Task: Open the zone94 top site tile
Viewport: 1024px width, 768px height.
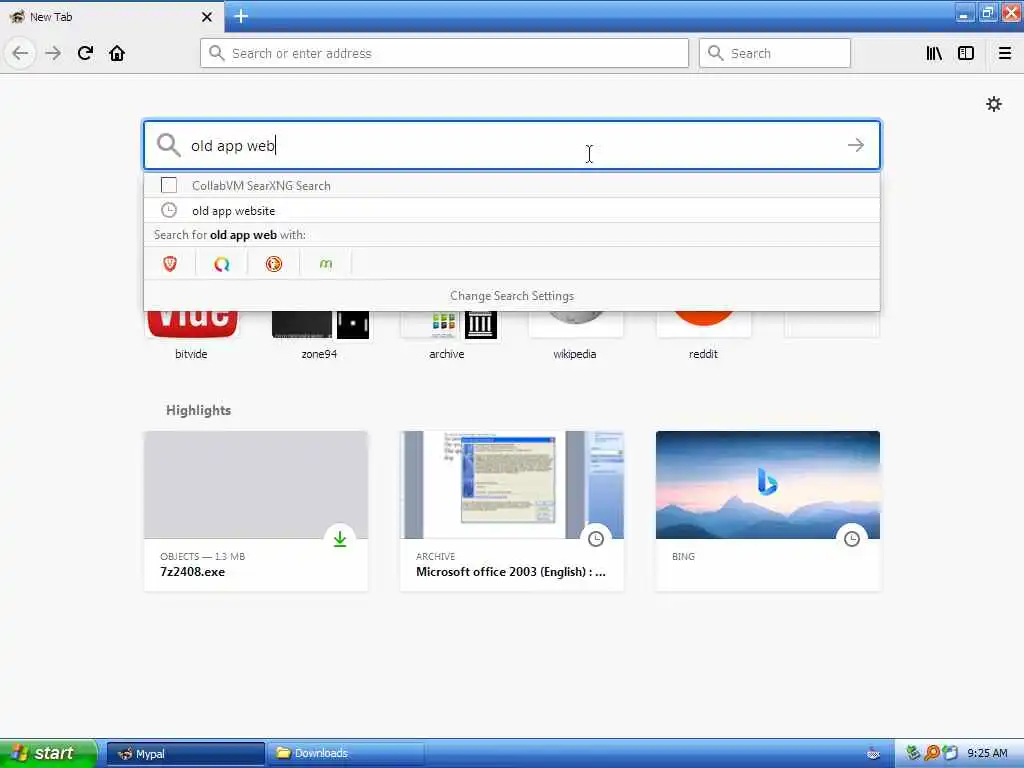Action: (319, 334)
